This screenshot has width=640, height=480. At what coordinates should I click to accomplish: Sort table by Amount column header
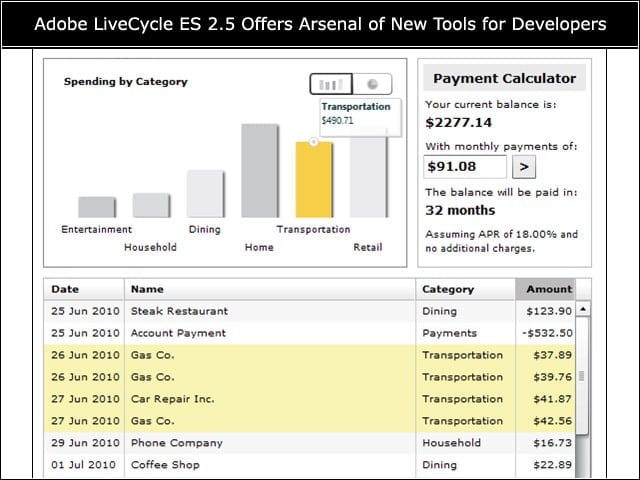[x=545, y=289]
